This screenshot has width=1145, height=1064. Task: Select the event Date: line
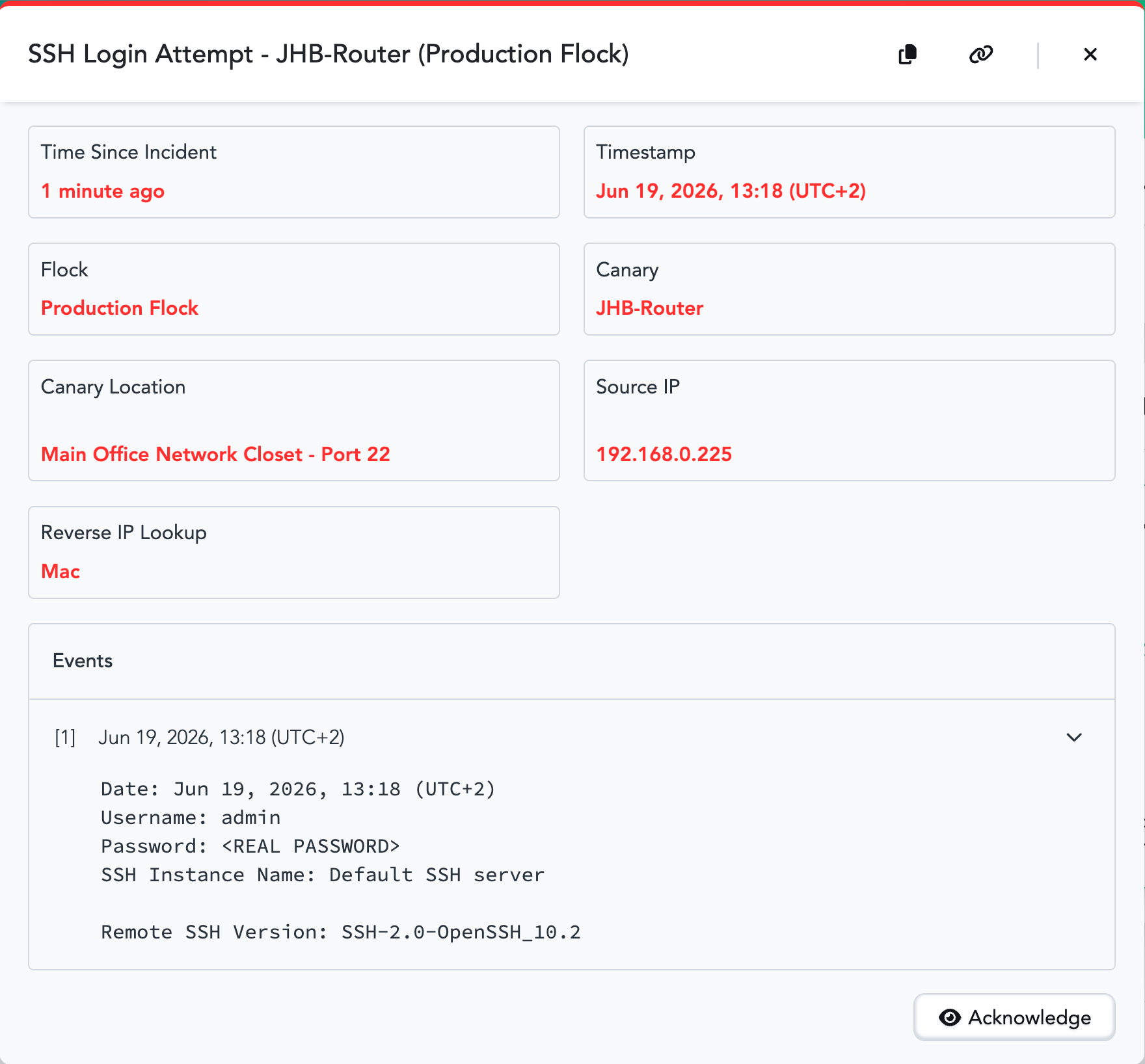(298, 789)
